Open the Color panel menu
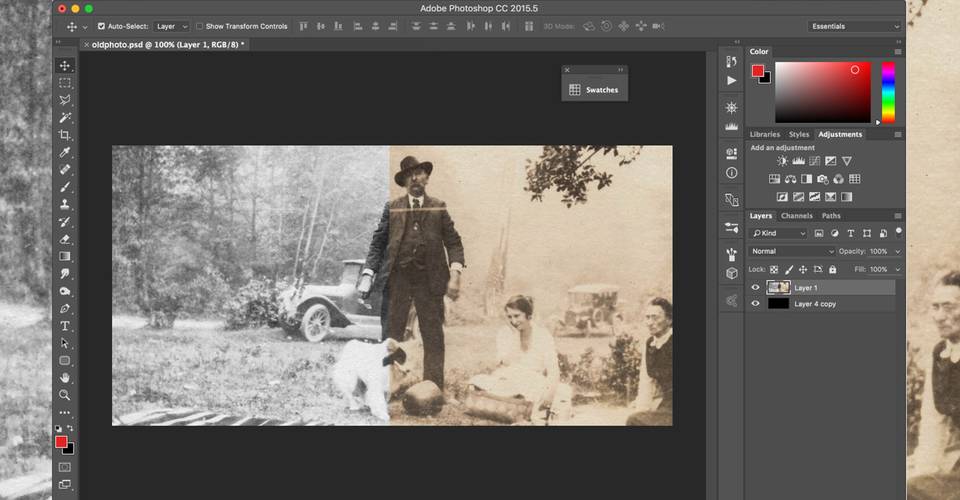This screenshot has height=500, width=960. pos(898,52)
